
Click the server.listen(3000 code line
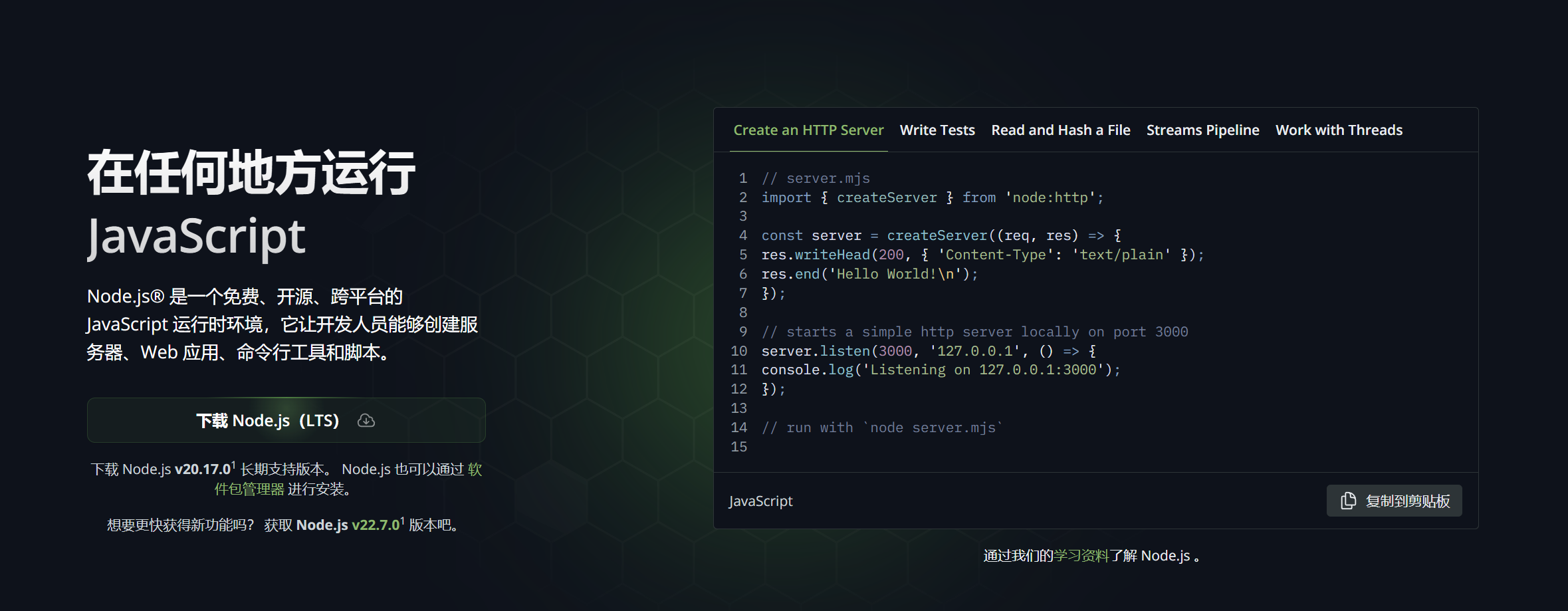point(929,350)
